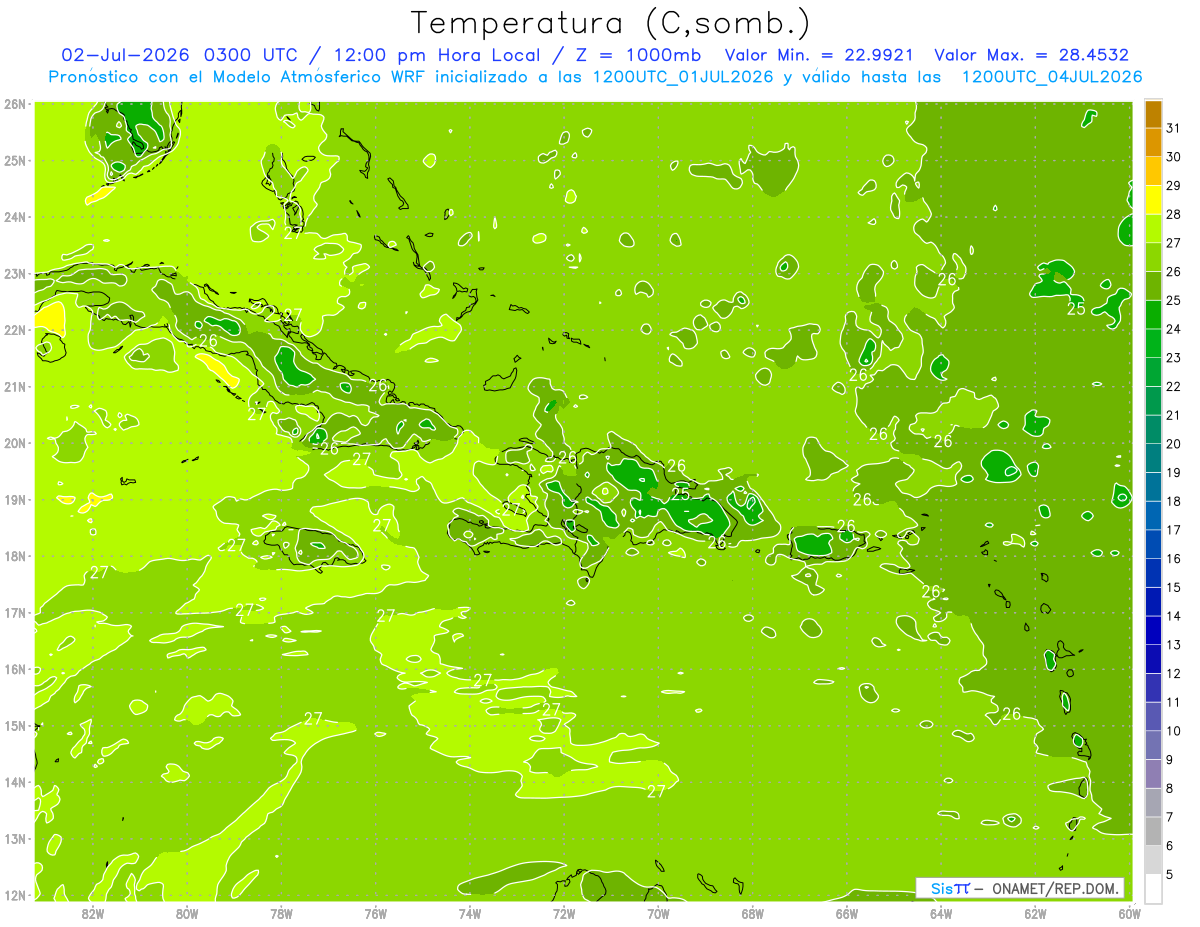Choose the legend swatch between 27 and 28
Viewport: 1200px width, 927px height.
pyautogui.click(x=1153, y=229)
